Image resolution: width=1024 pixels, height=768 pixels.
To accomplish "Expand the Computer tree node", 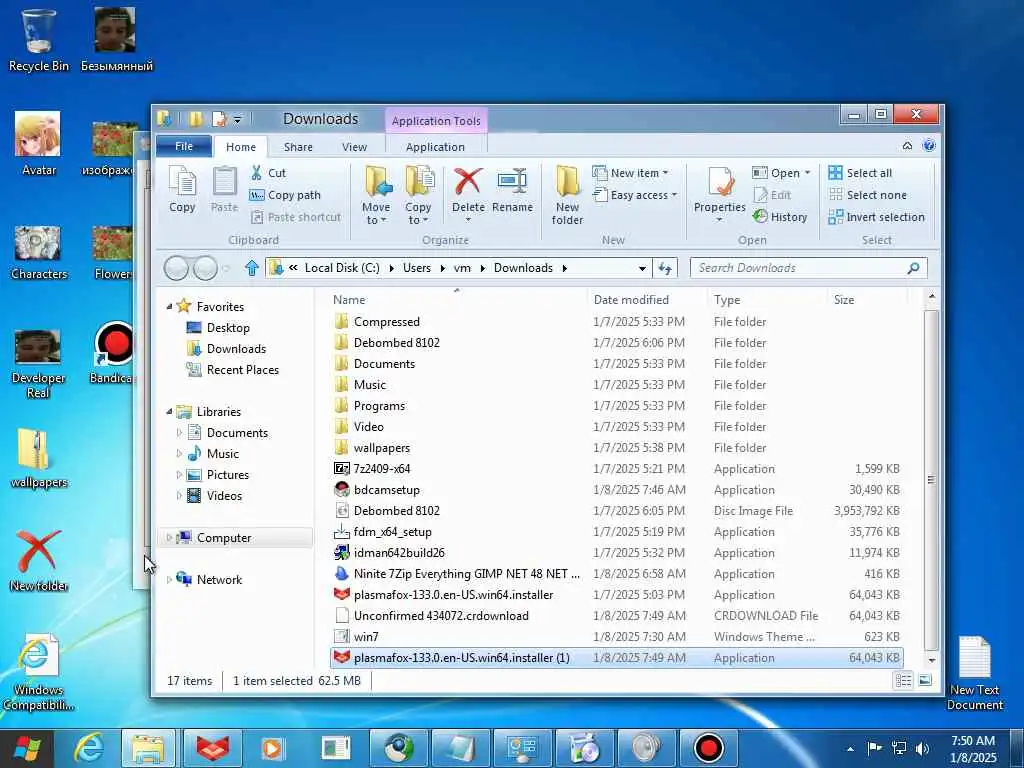I will click(x=169, y=537).
